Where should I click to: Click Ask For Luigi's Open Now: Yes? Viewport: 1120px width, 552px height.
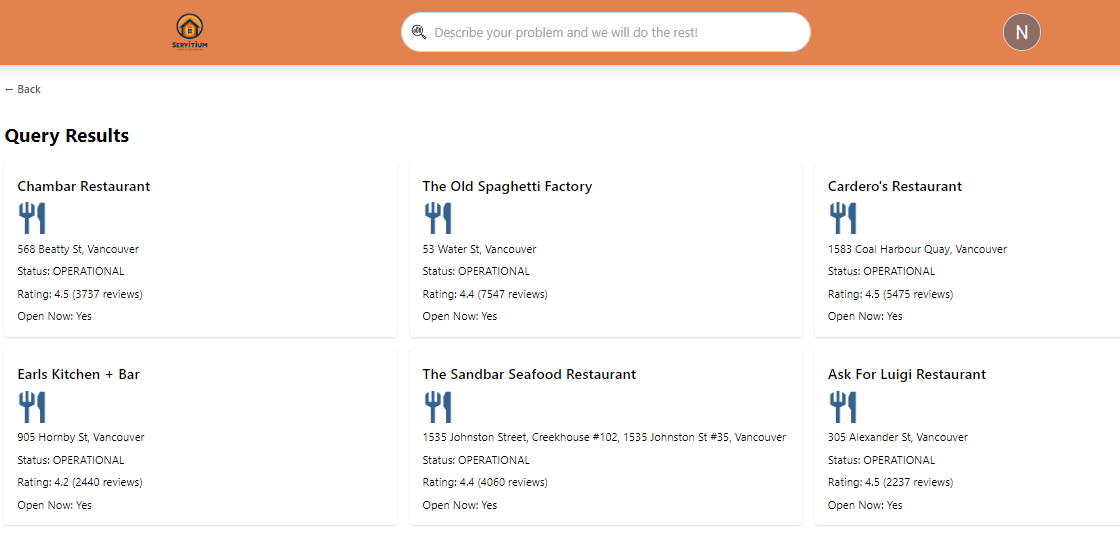click(865, 505)
